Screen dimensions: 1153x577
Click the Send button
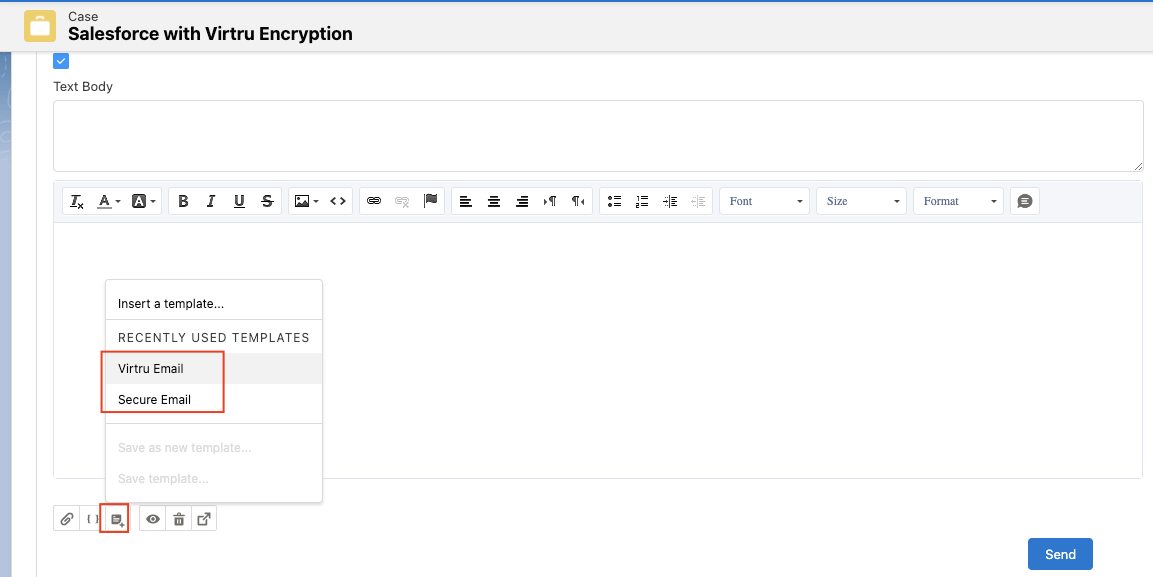click(x=1060, y=554)
